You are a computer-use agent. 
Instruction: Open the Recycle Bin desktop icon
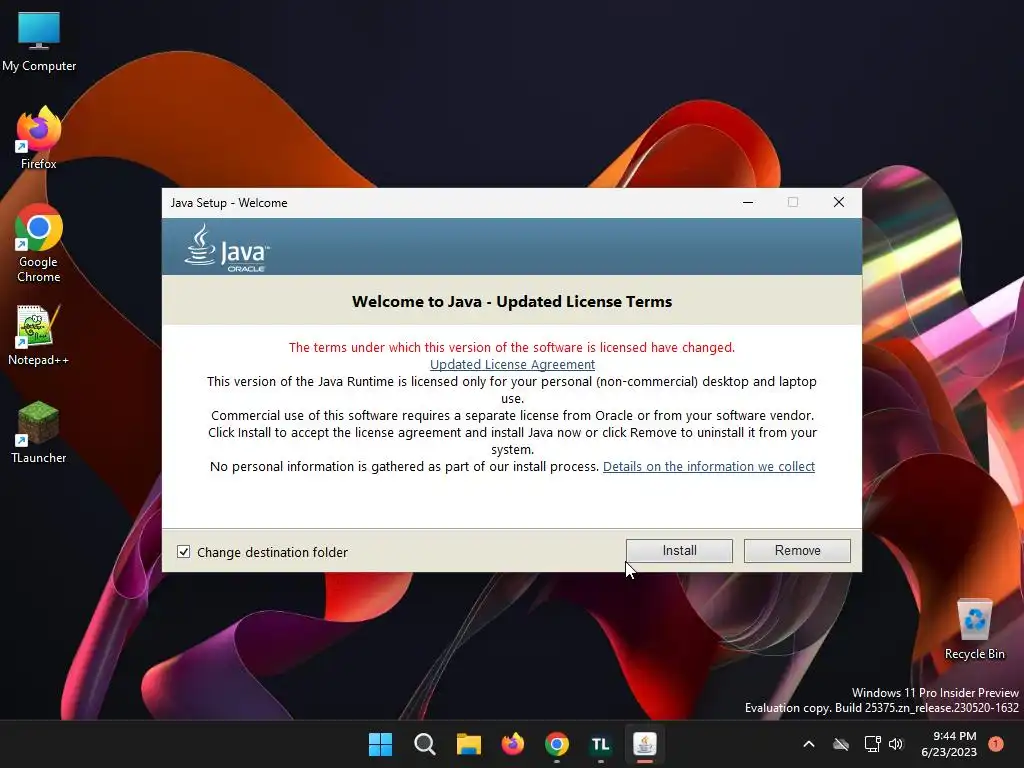click(974, 629)
